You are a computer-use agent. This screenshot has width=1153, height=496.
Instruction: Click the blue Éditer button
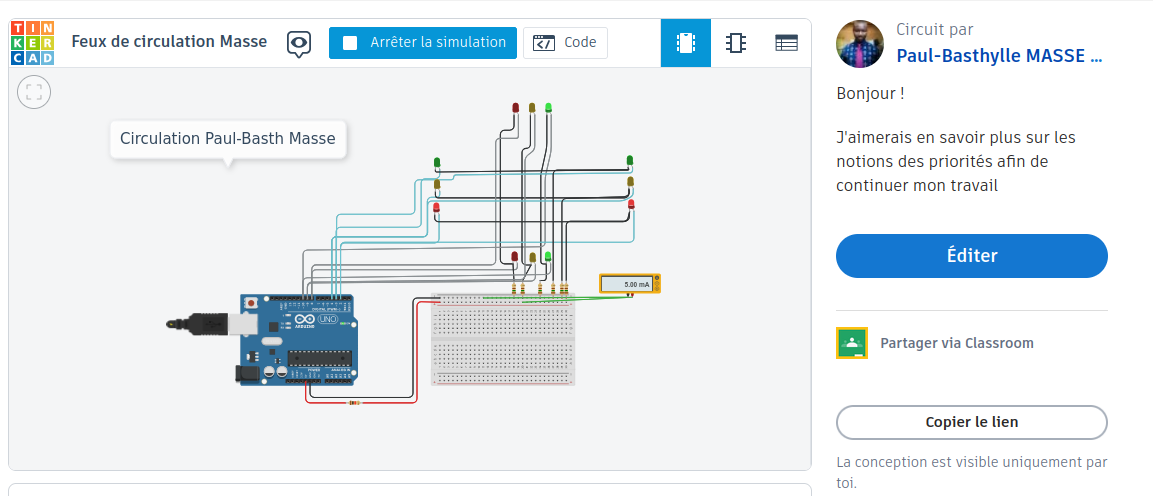tap(971, 256)
